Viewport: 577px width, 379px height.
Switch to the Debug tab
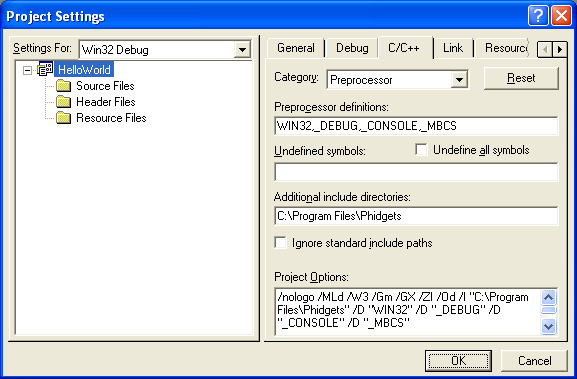(x=352, y=48)
